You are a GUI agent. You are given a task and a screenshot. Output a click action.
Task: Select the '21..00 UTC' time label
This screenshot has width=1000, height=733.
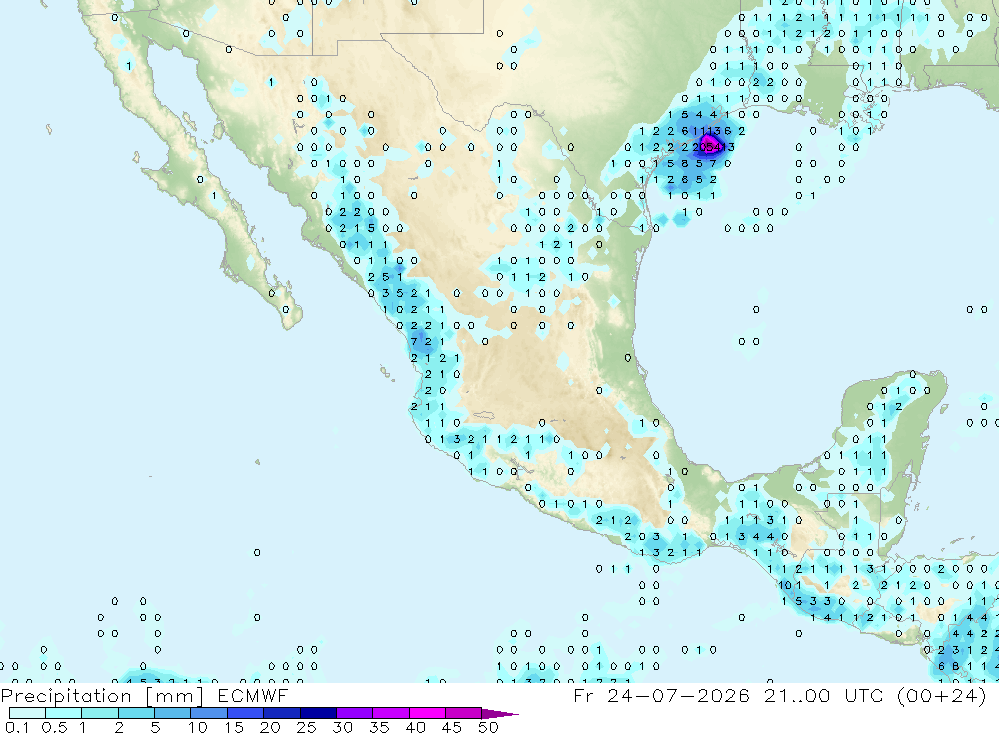(825, 695)
